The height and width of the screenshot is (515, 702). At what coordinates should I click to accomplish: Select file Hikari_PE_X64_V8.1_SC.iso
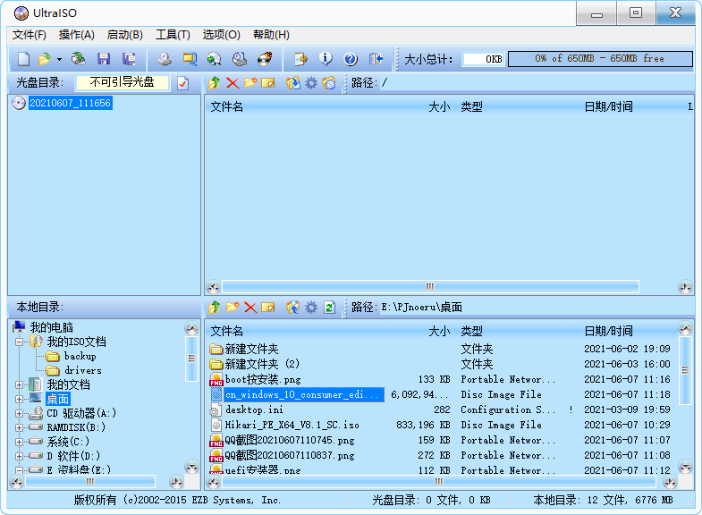tap(292, 425)
